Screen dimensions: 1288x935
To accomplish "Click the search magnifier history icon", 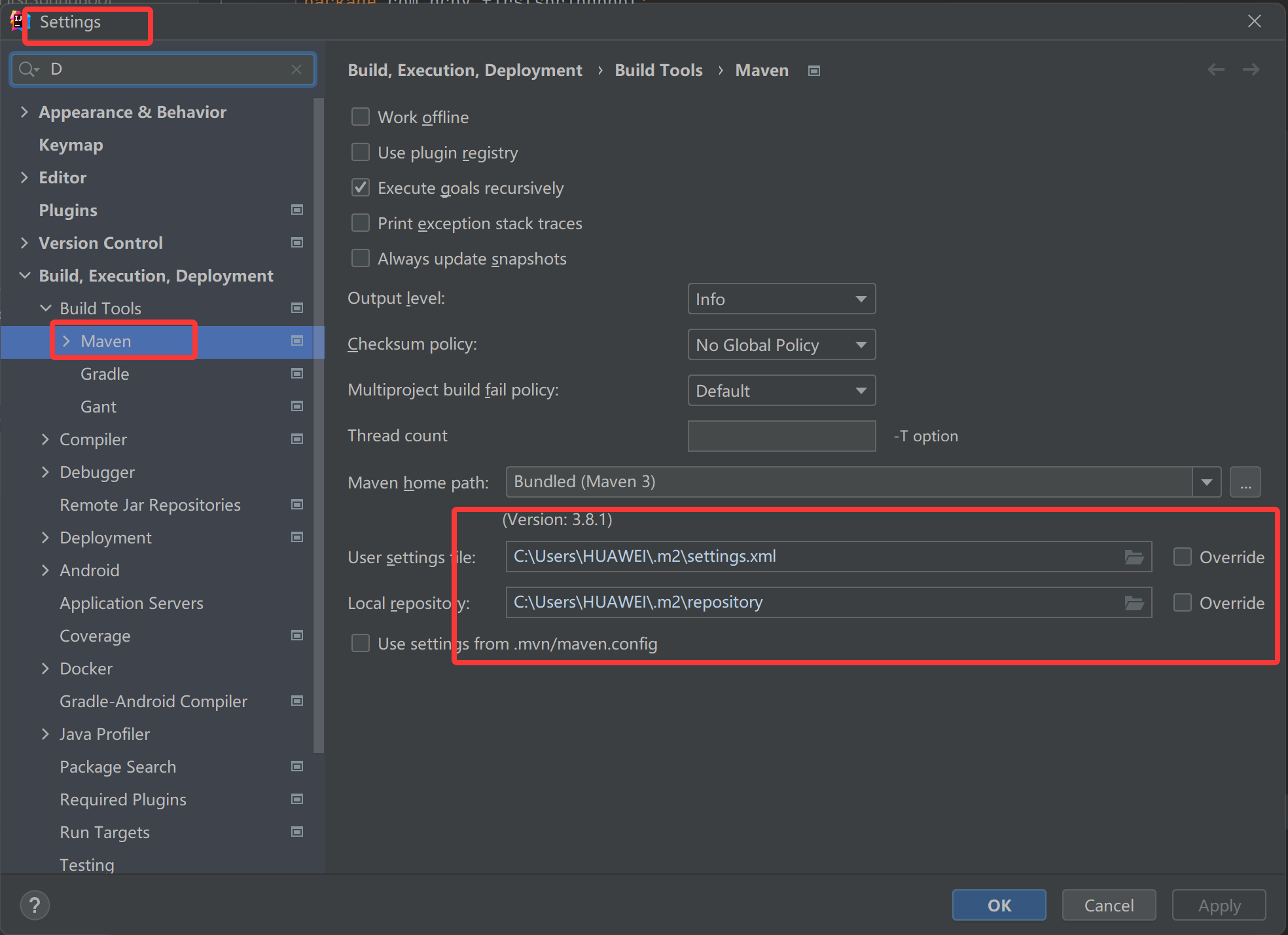I will coord(29,69).
